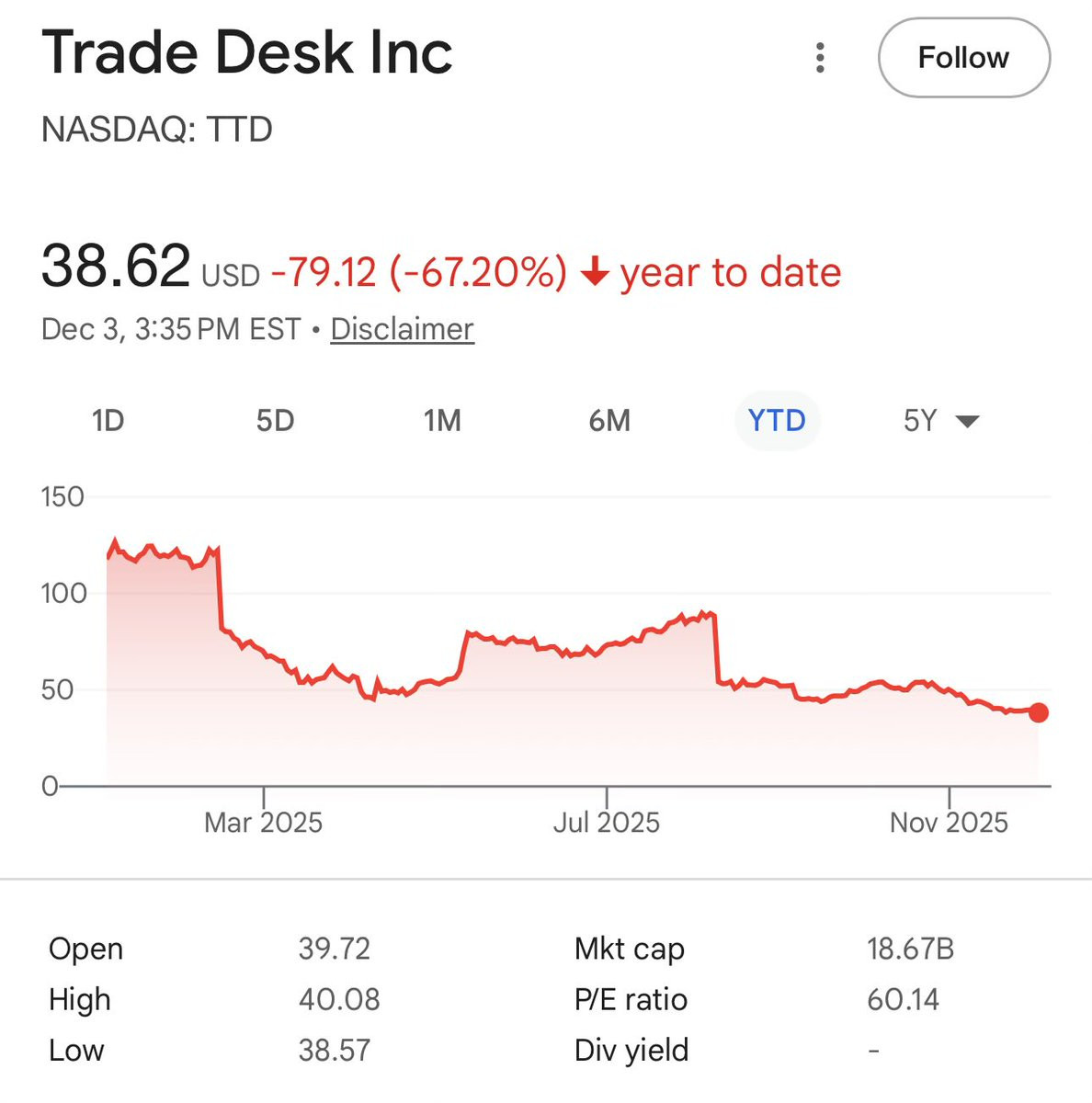Select the 6M time range
Viewport: 1092px width, 1103px height.
click(609, 421)
